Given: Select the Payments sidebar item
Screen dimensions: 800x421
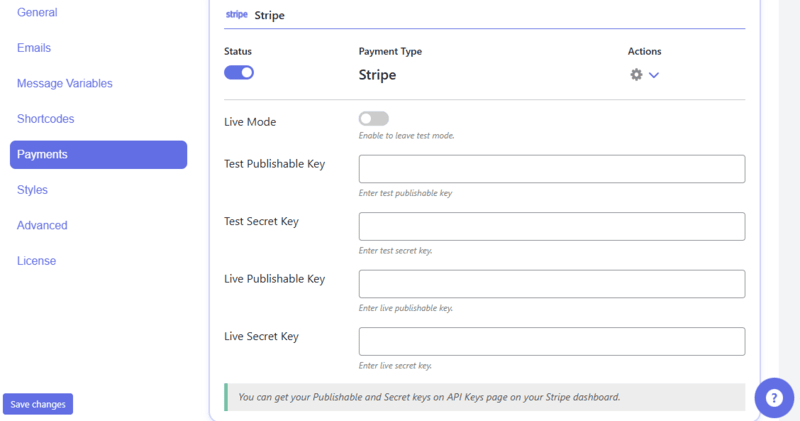Looking at the screenshot, I should pos(98,154).
